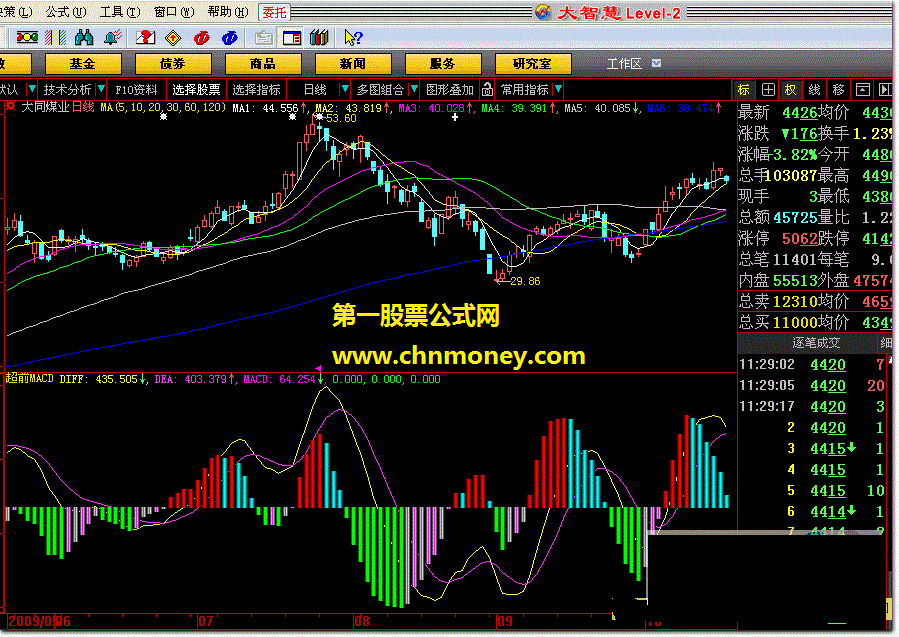
Task: Click the 内盘 55513 value
Action: (x=795, y=280)
